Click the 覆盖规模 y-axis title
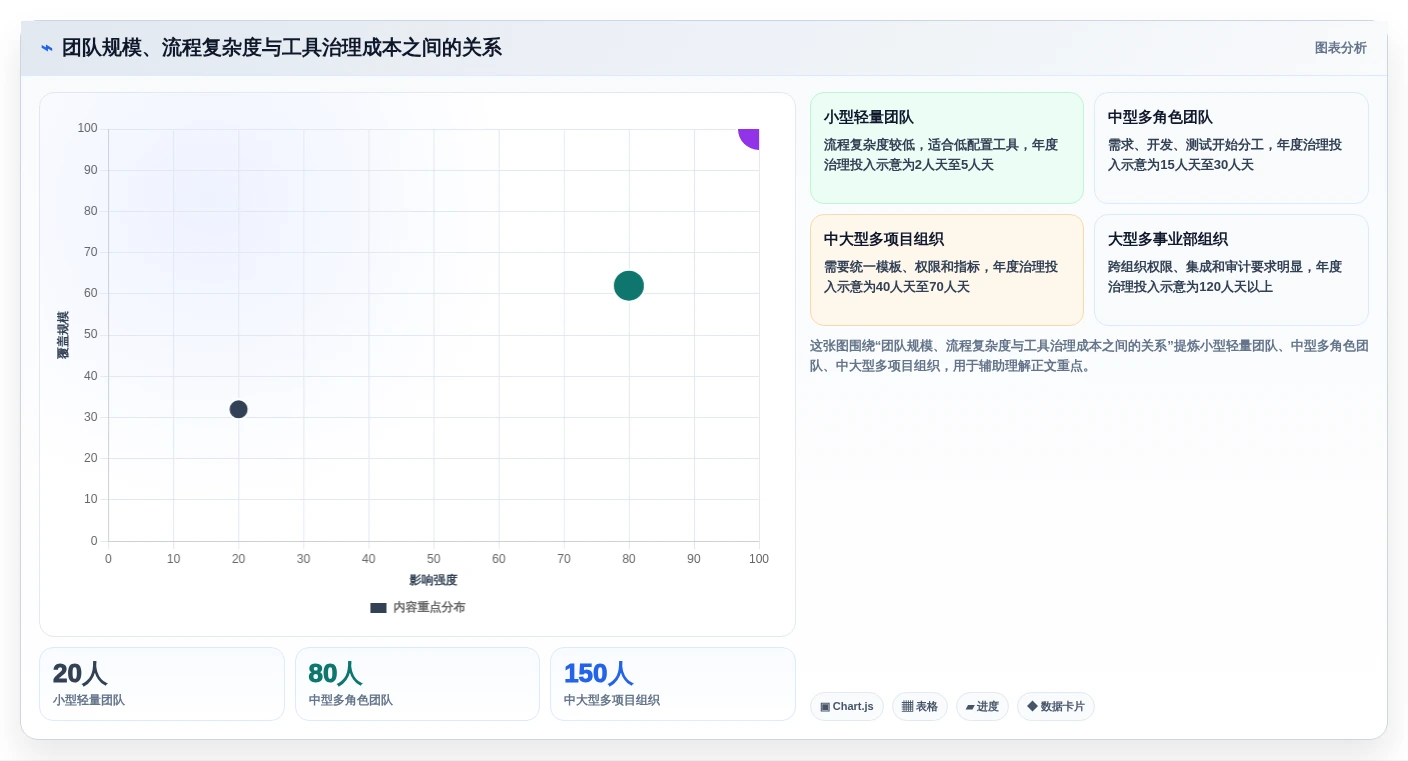The image size is (1408, 761). [63, 335]
